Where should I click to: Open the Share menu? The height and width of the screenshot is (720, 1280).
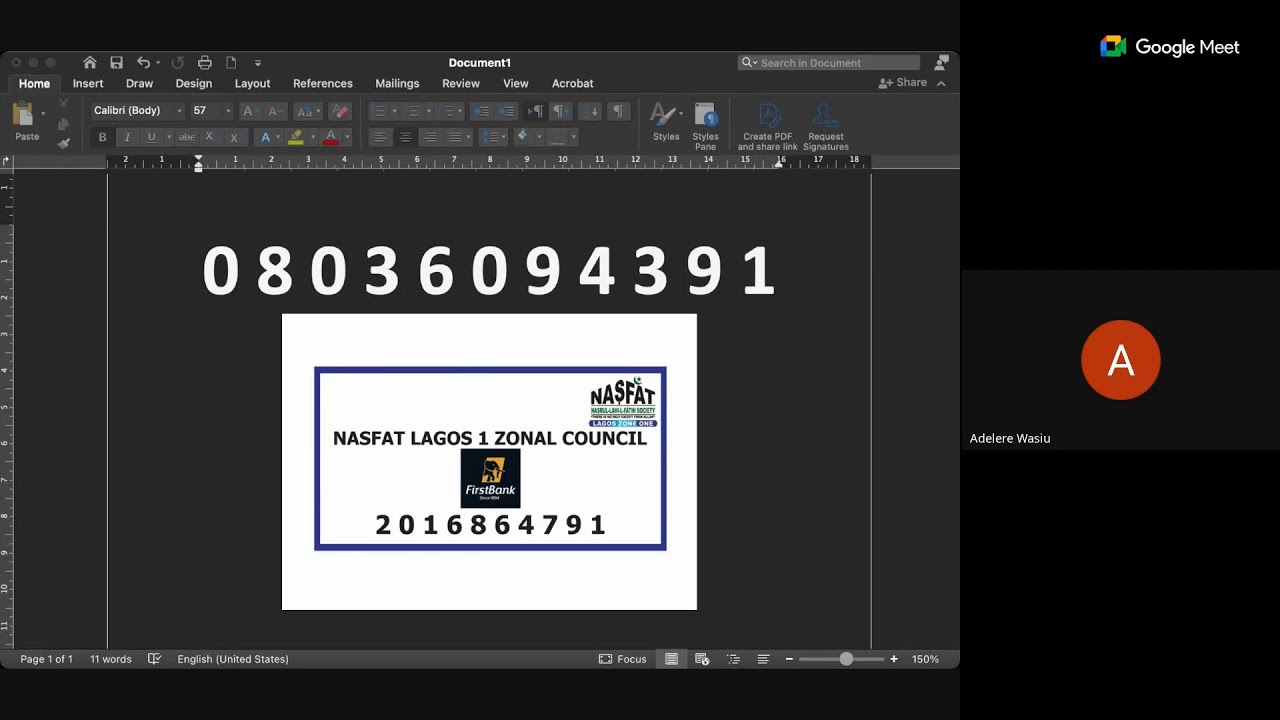coord(903,83)
